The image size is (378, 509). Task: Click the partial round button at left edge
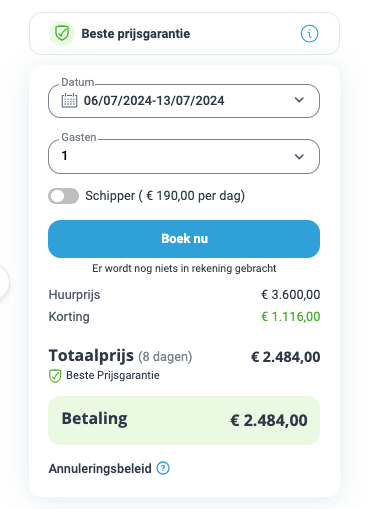point(3,282)
